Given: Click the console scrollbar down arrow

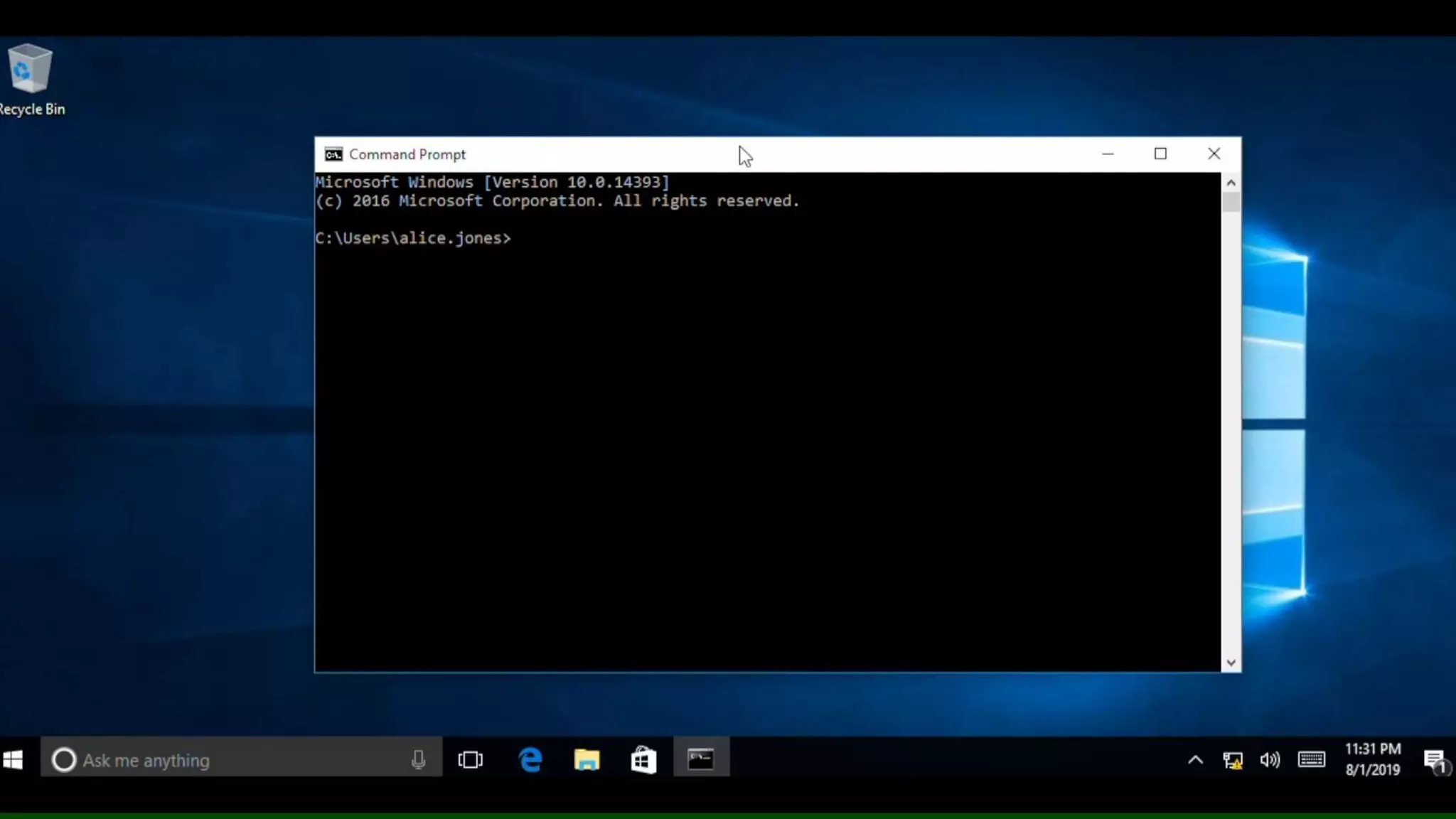Looking at the screenshot, I should coord(1231,663).
